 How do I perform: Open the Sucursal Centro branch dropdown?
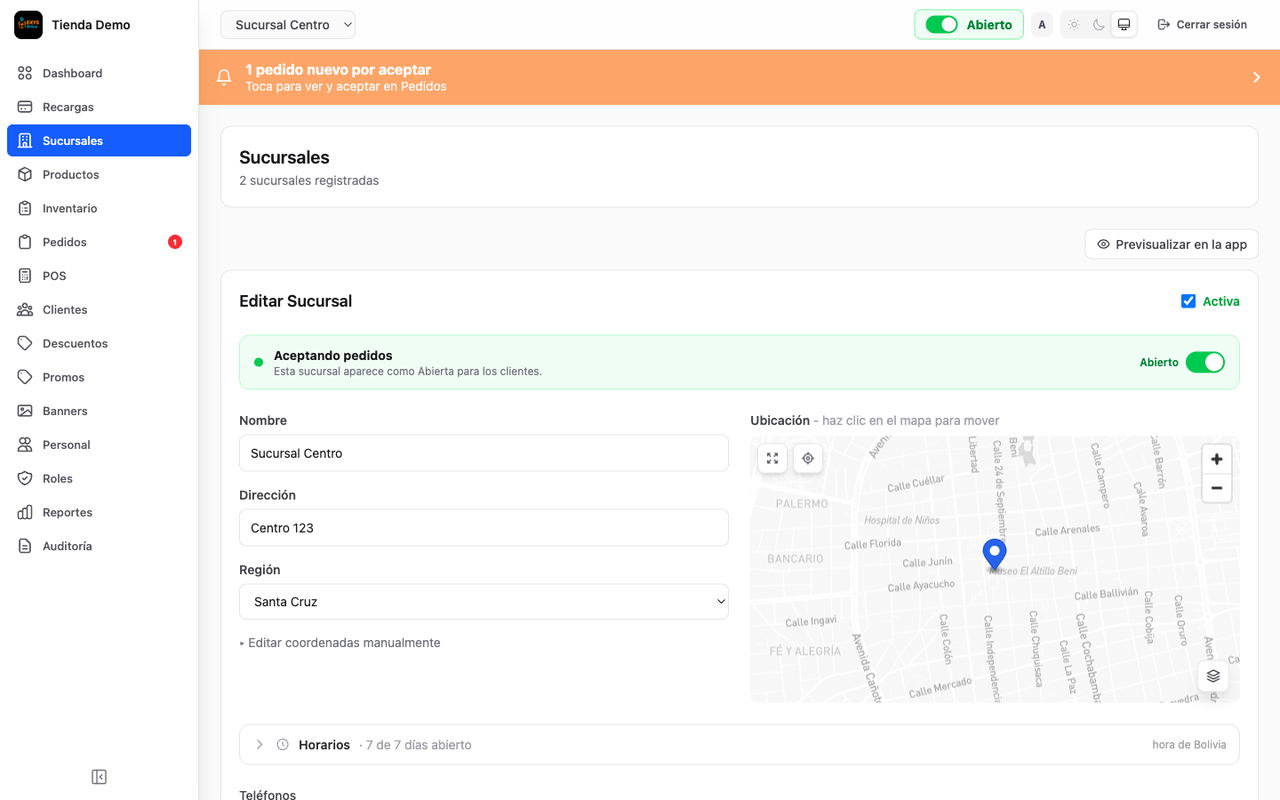click(x=288, y=25)
